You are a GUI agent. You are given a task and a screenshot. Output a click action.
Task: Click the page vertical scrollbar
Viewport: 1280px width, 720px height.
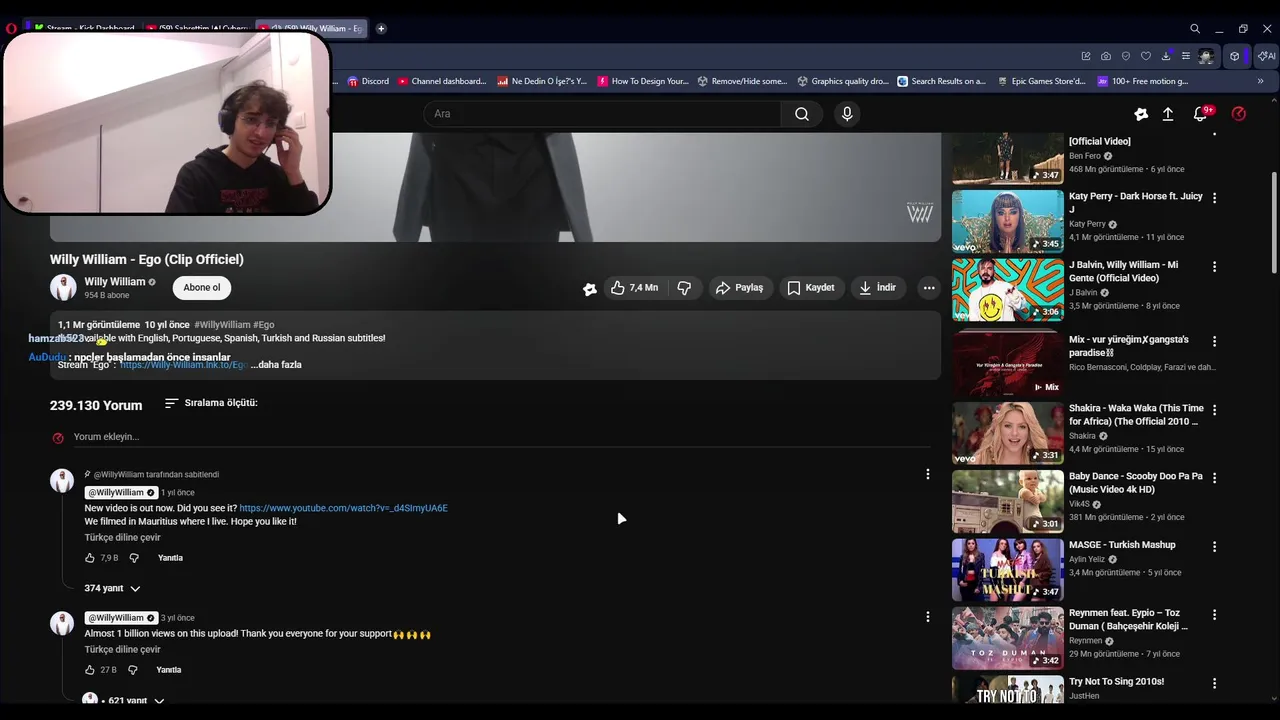(x=1274, y=222)
